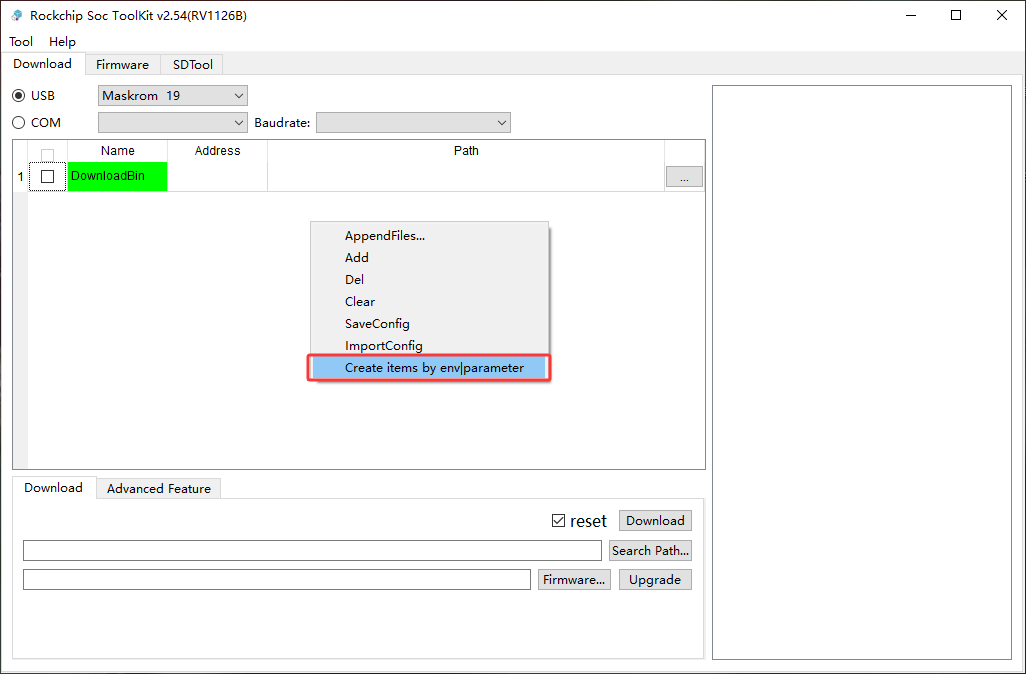Click the firmware path input field

(277, 580)
